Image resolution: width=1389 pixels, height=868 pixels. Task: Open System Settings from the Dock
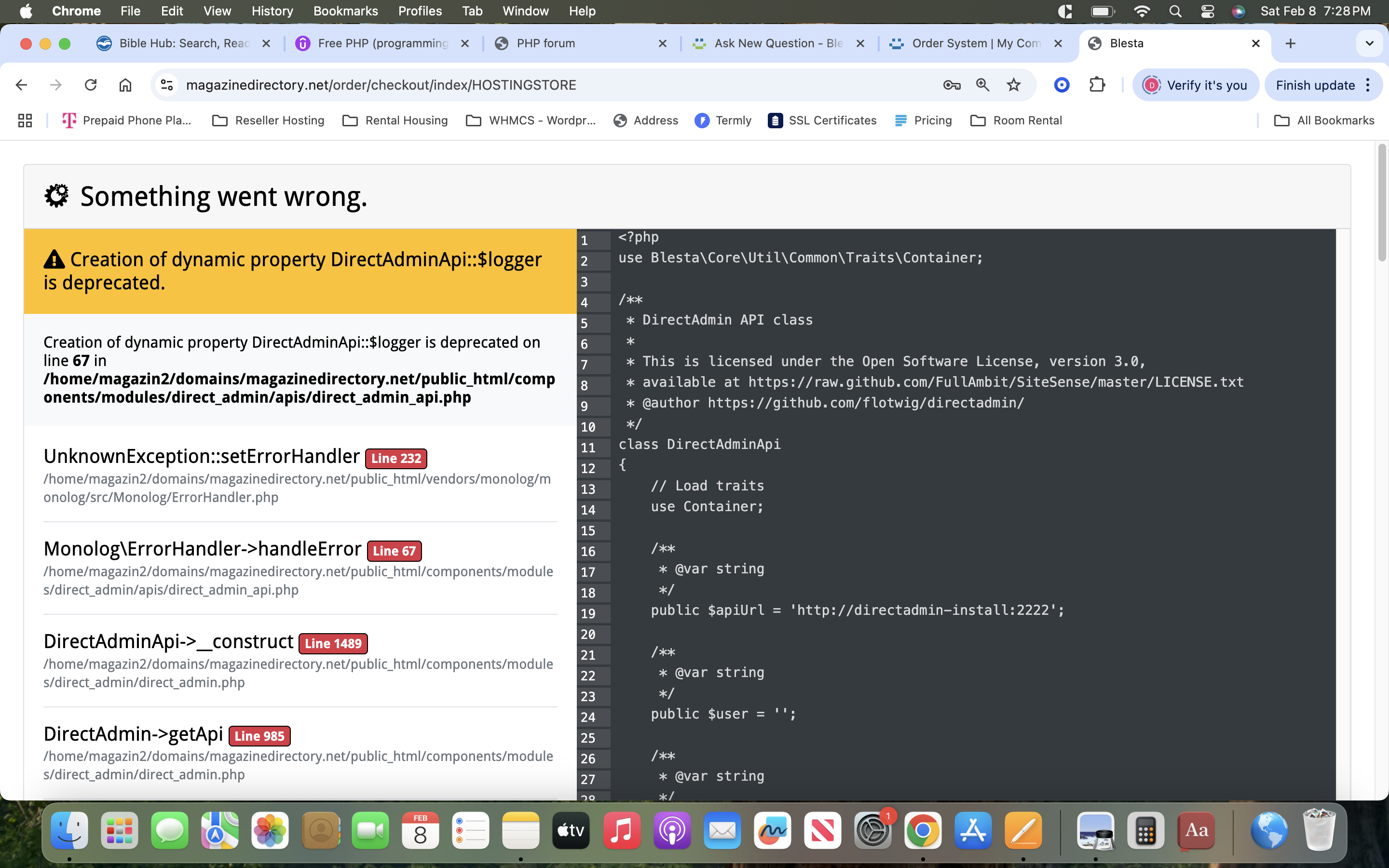pos(872,831)
